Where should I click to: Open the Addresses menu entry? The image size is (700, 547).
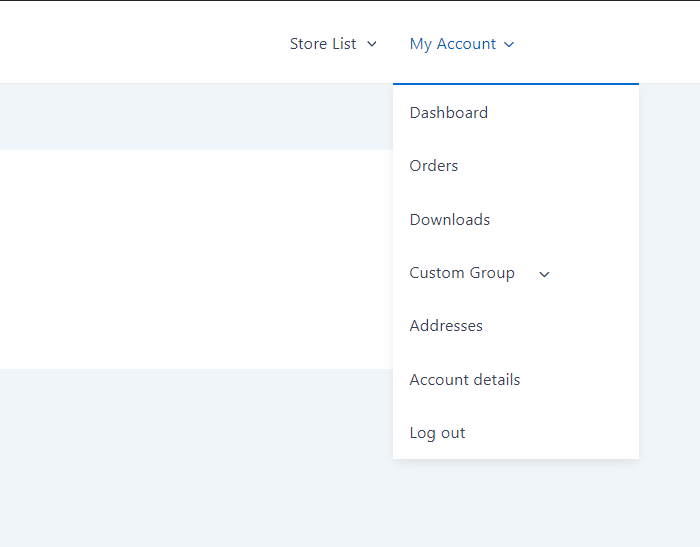446,326
